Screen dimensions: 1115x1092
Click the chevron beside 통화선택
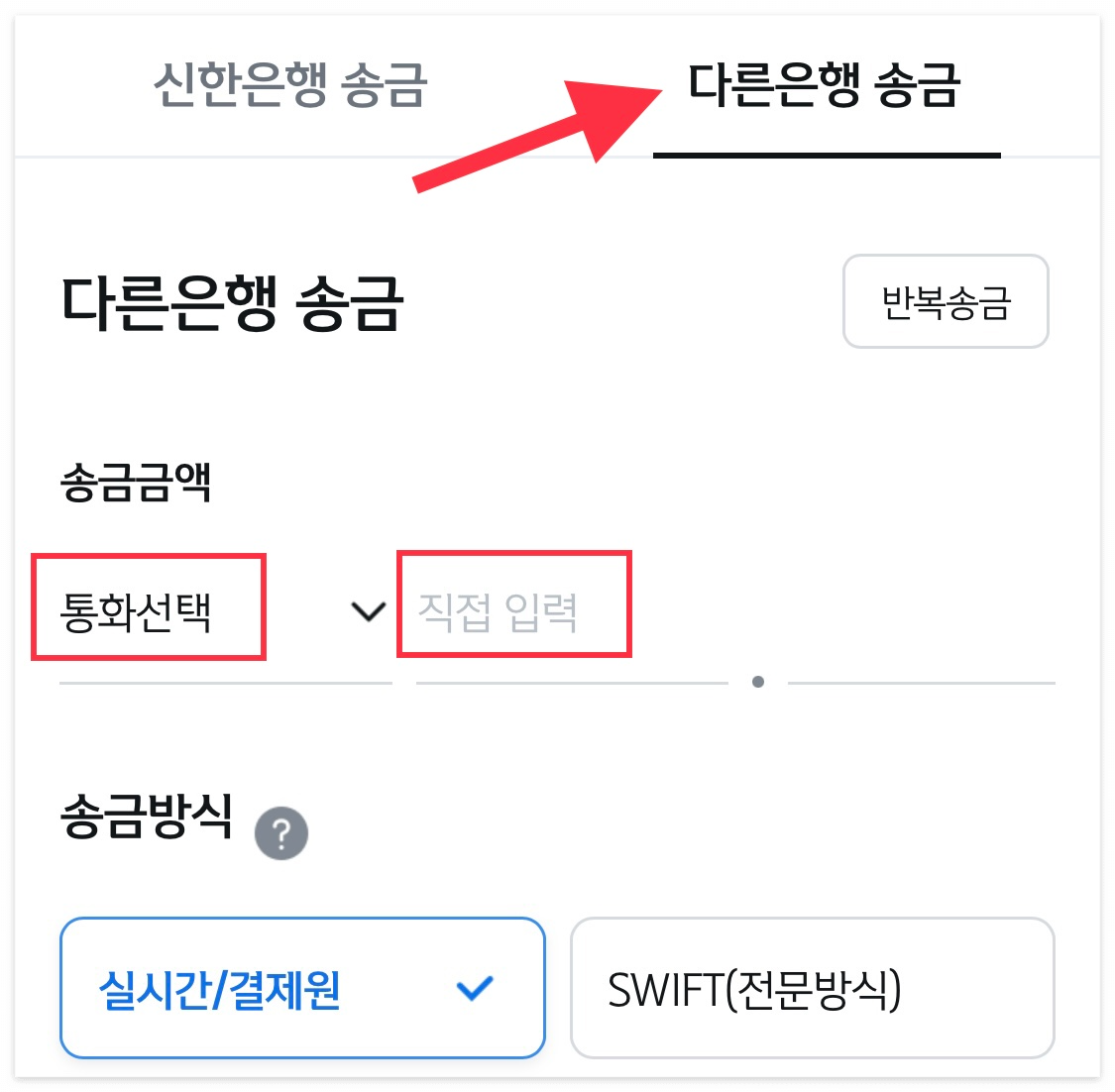tap(367, 612)
